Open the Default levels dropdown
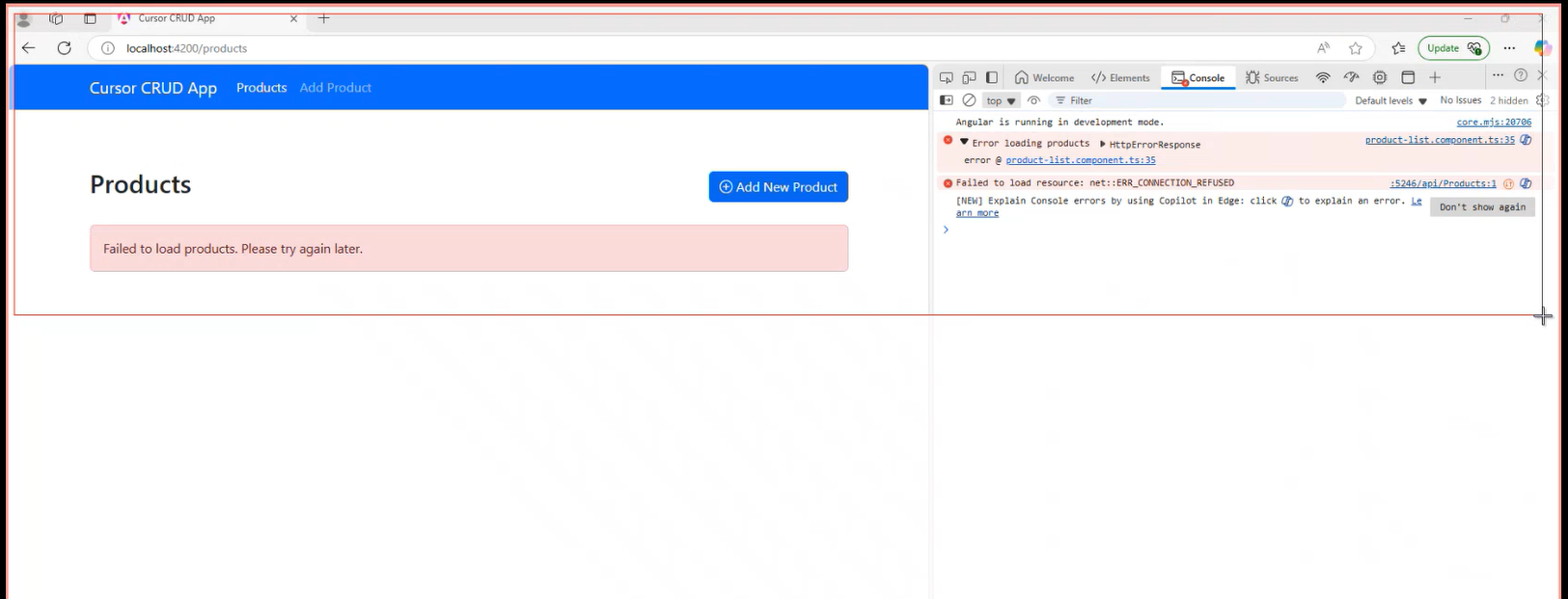Viewport: 1568px width, 599px height. (1390, 100)
